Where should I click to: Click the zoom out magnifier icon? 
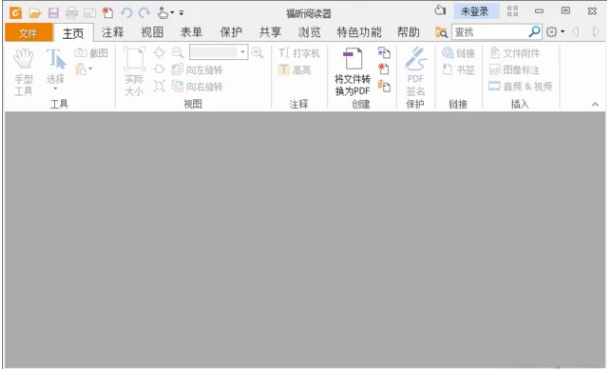[x=177, y=52]
